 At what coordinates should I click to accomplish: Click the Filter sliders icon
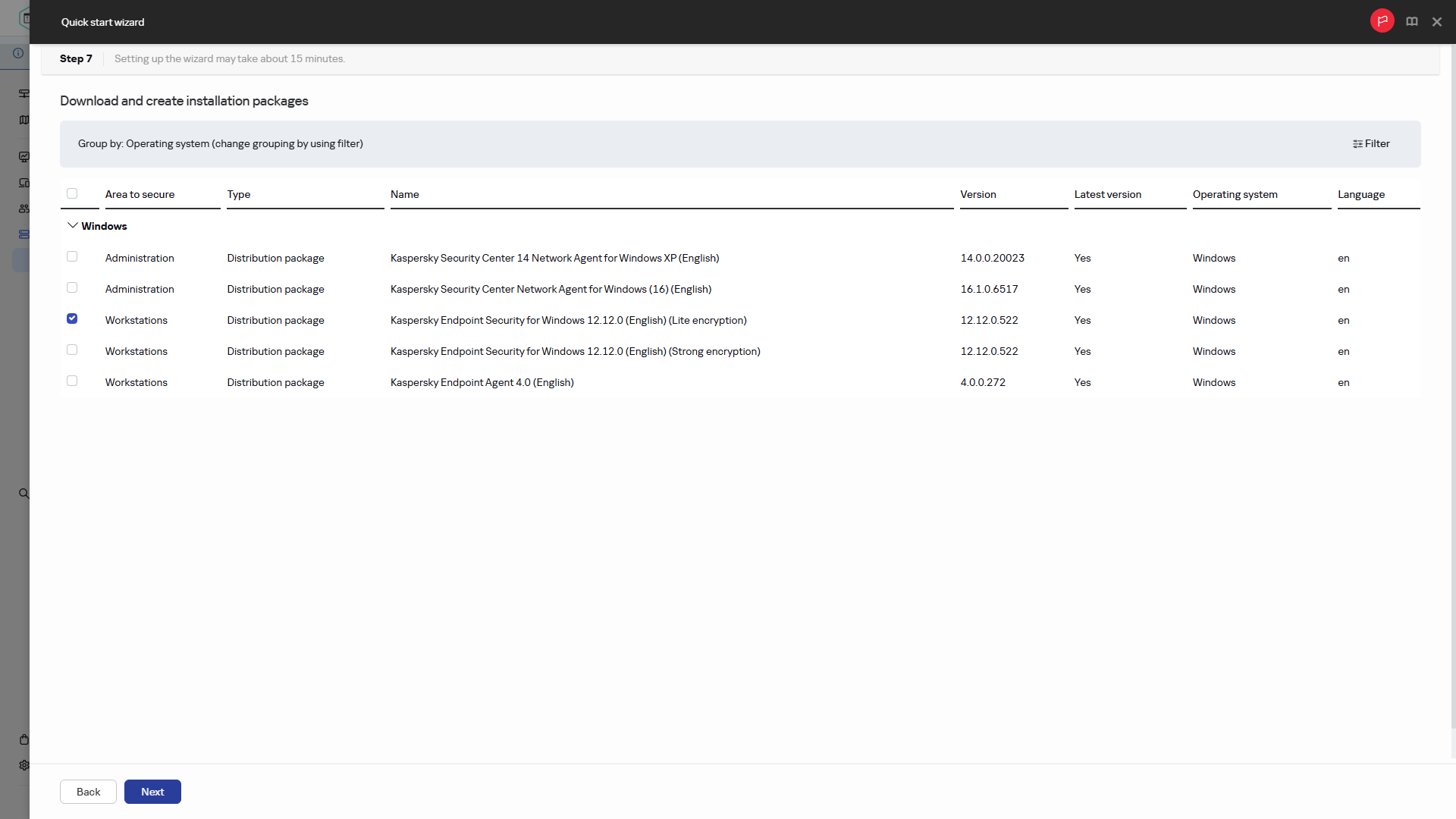pyautogui.click(x=1357, y=144)
